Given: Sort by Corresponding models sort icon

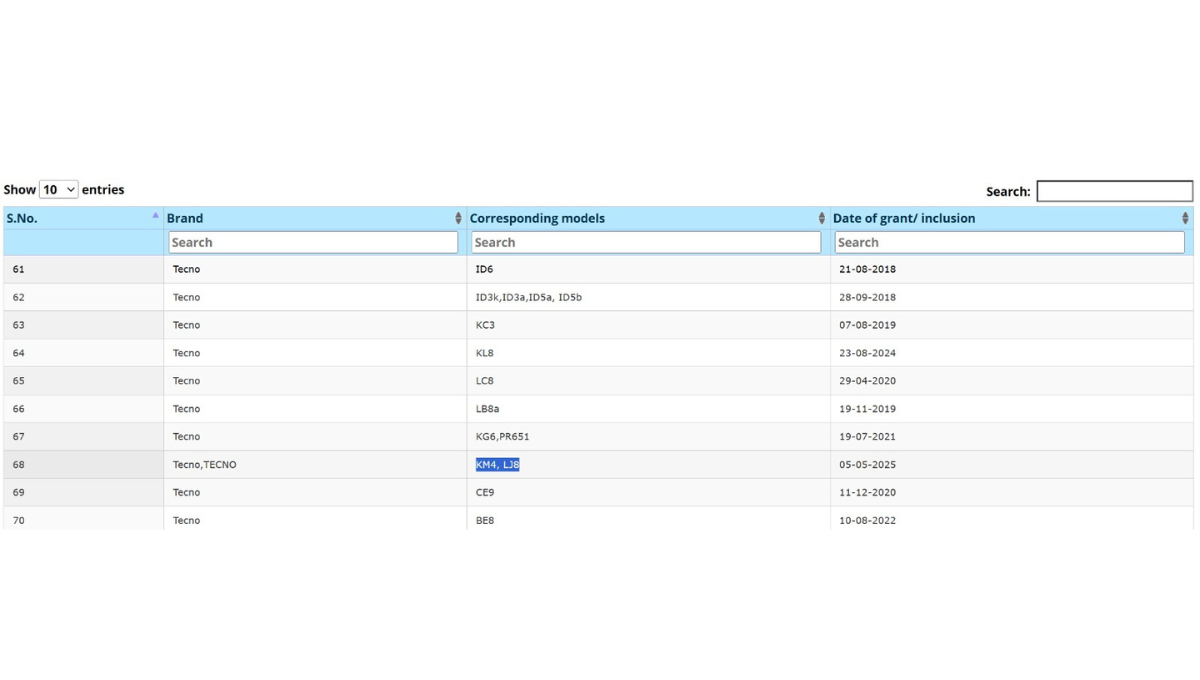Looking at the screenshot, I should click(822, 218).
